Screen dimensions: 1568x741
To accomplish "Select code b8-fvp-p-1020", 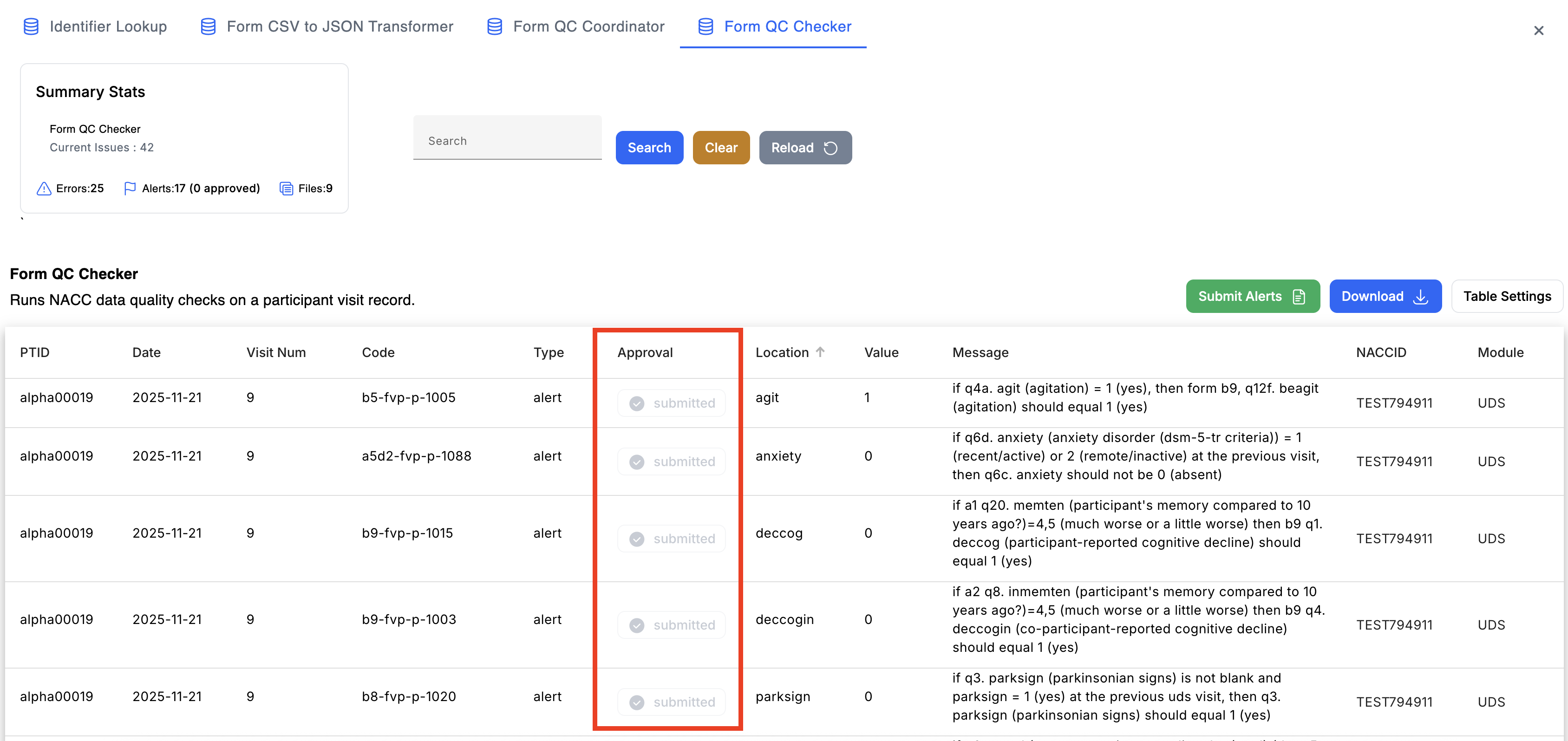I will (408, 696).
